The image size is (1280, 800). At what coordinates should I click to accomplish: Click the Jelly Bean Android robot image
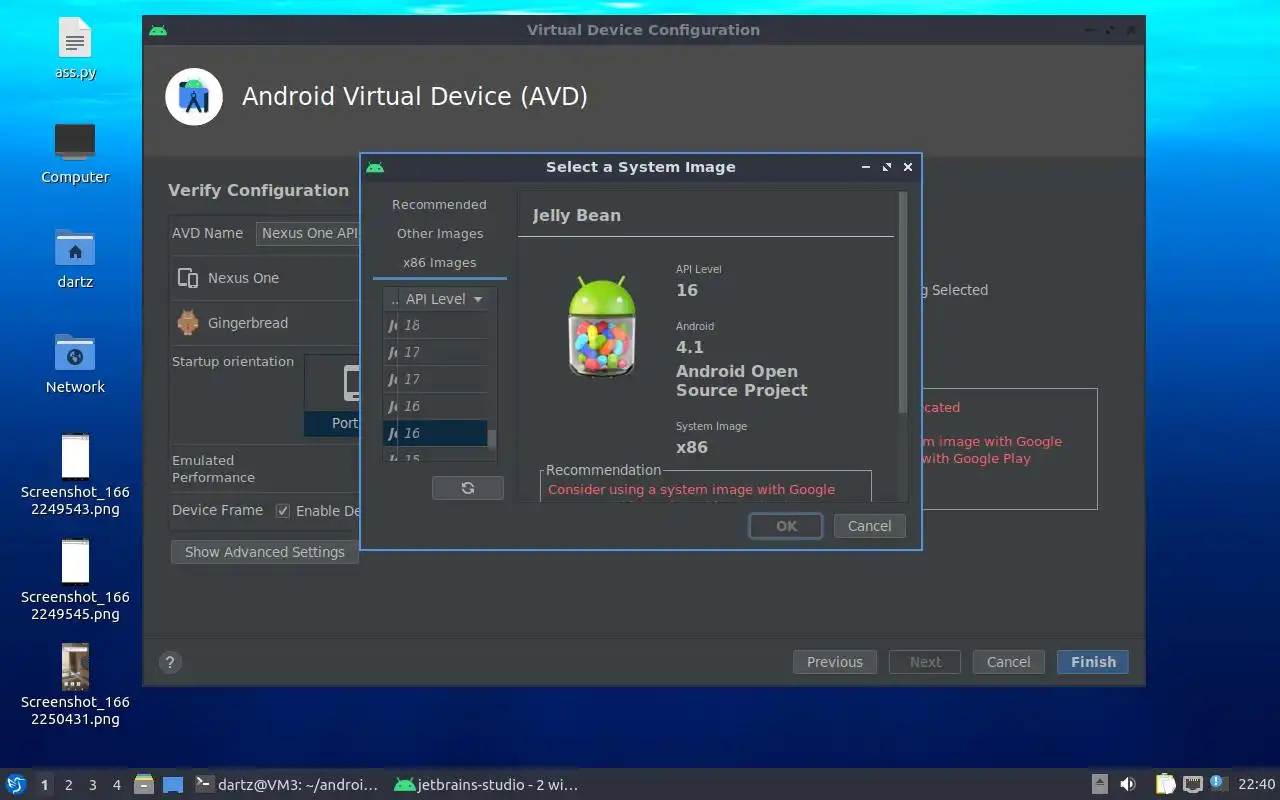[x=601, y=327]
